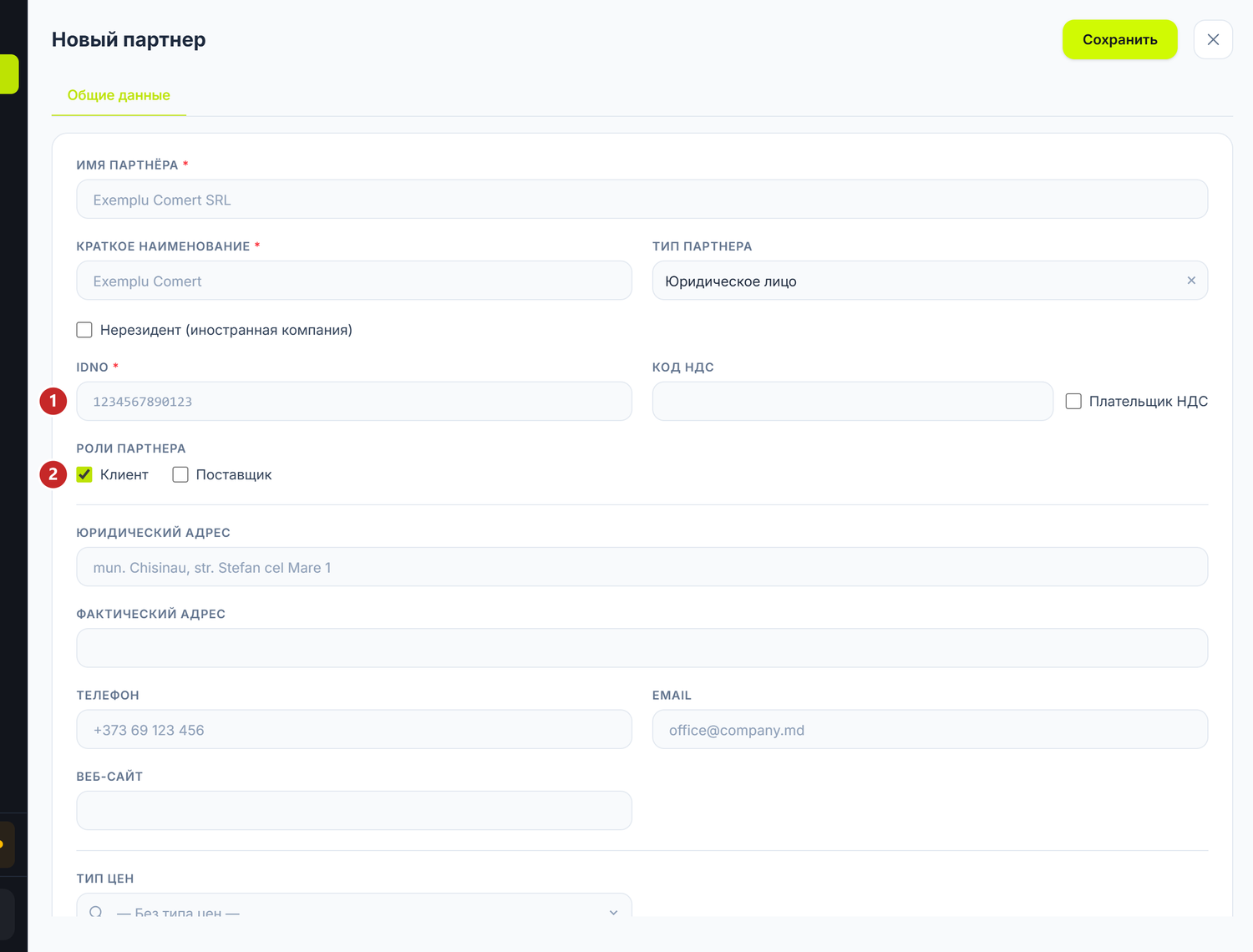Focus the Веб-сайт input field
Image resolution: width=1253 pixels, height=952 pixels.
click(x=354, y=810)
